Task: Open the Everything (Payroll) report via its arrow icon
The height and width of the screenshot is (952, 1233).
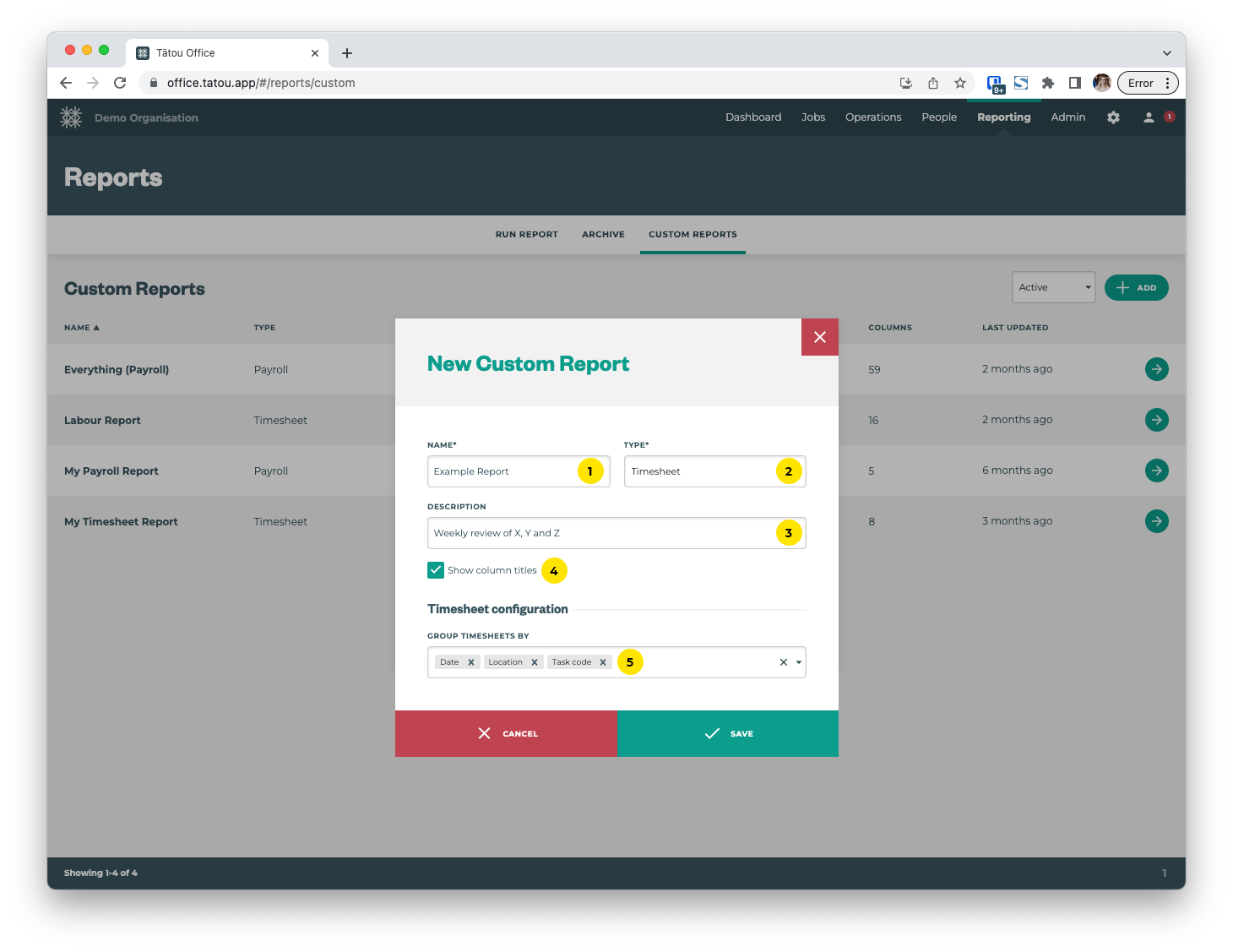Action: pos(1156,369)
